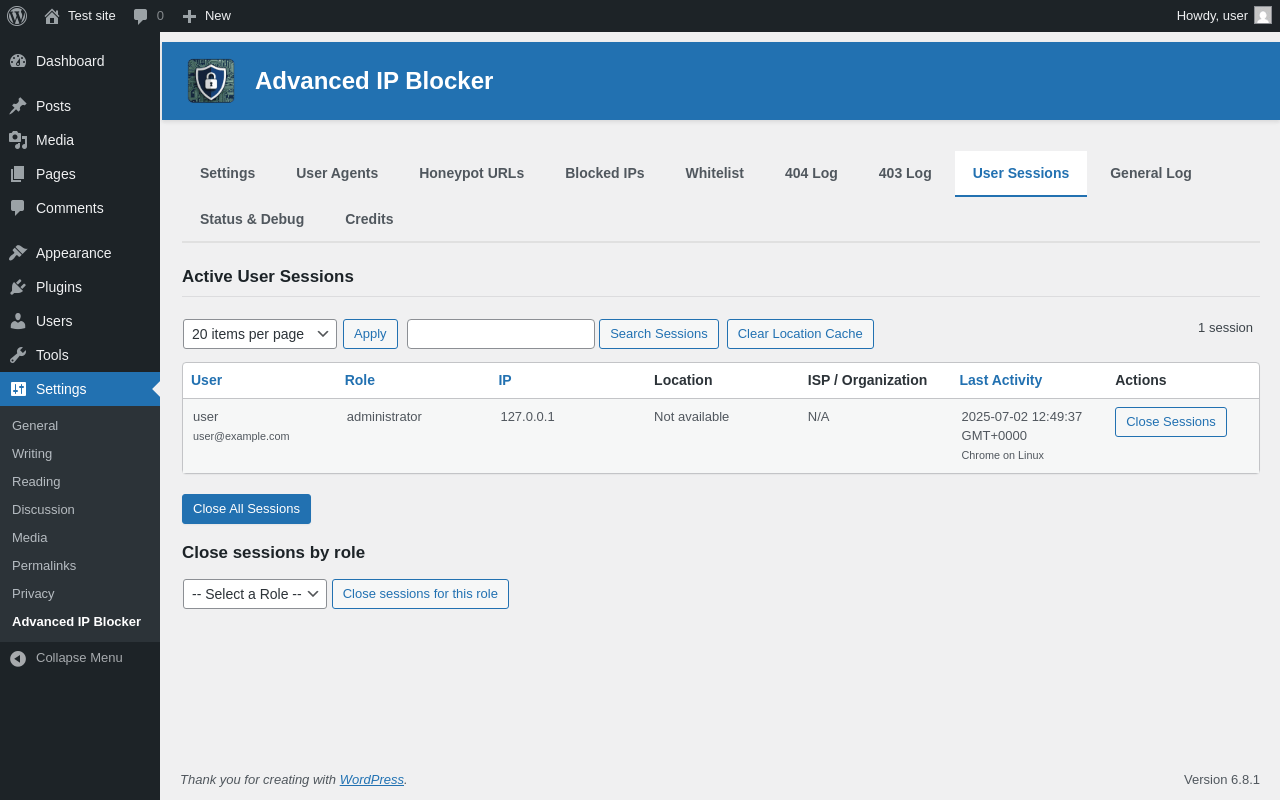Click user@example.com email text

coord(241,436)
